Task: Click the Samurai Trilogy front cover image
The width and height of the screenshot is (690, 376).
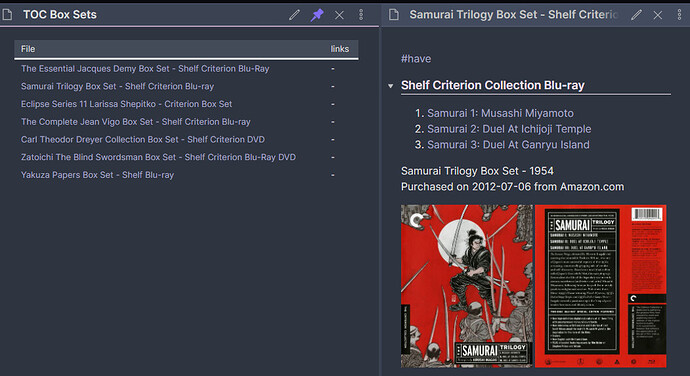Action: pyautogui.click(x=466, y=286)
